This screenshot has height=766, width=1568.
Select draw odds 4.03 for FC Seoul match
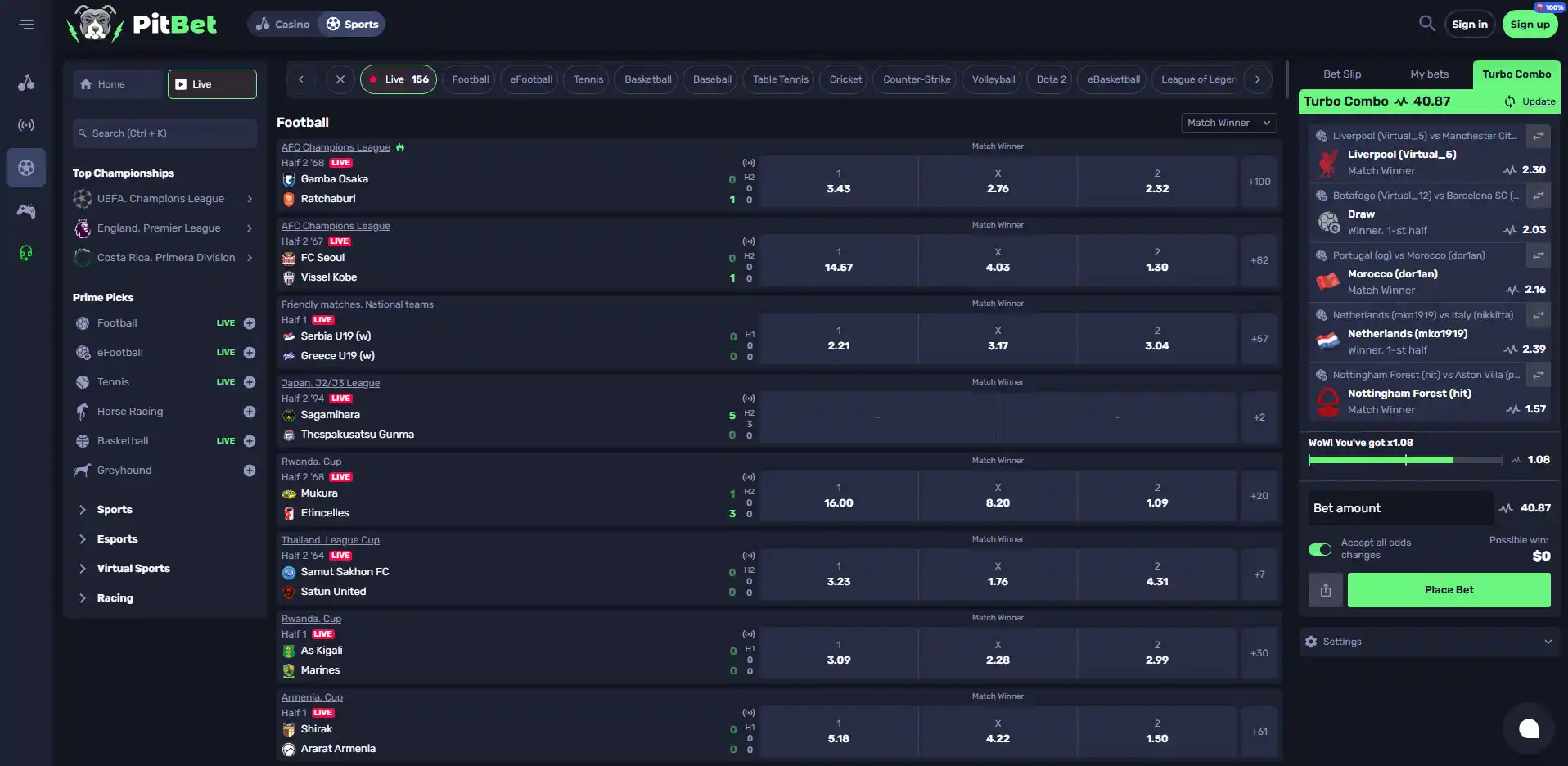(x=998, y=260)
